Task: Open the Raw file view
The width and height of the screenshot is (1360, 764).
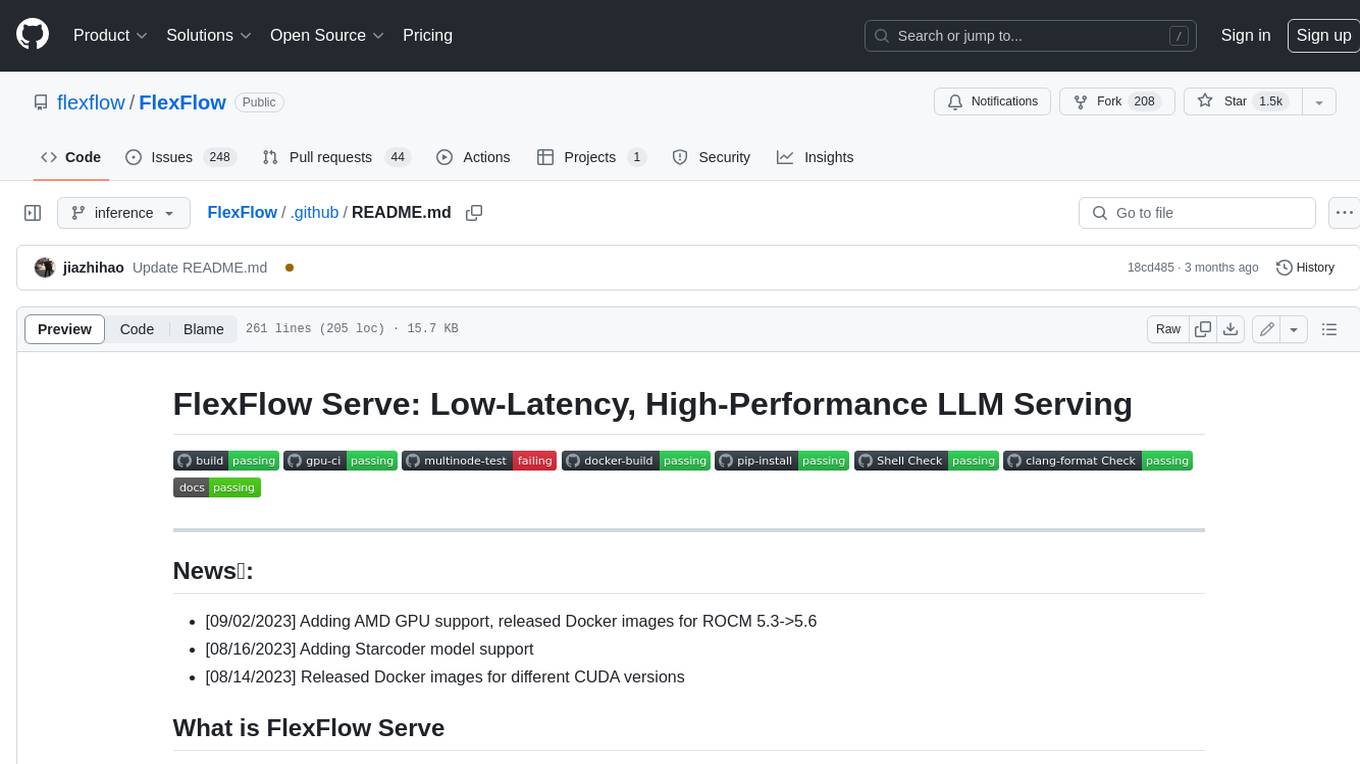Action: click(x=1168, y=329)
